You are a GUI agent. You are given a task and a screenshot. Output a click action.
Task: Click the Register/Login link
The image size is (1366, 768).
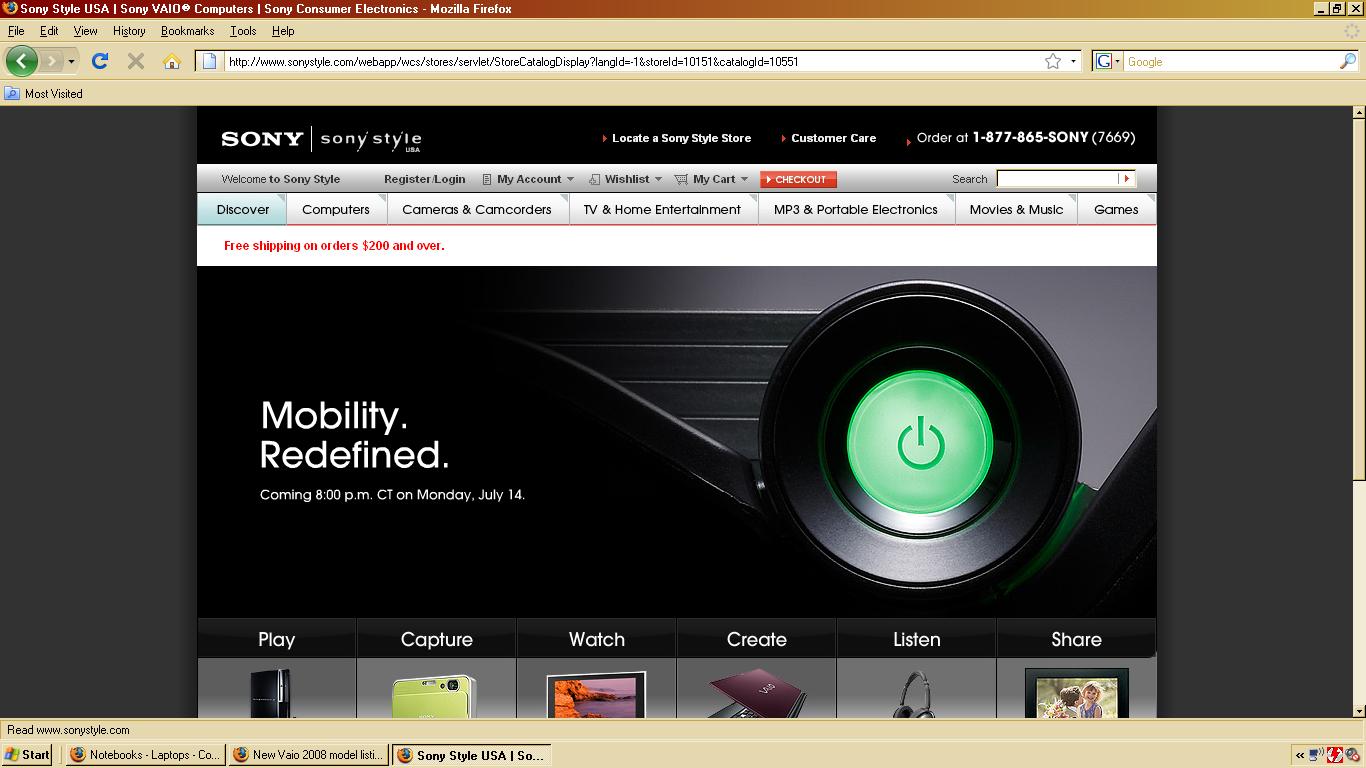point(425,179)
